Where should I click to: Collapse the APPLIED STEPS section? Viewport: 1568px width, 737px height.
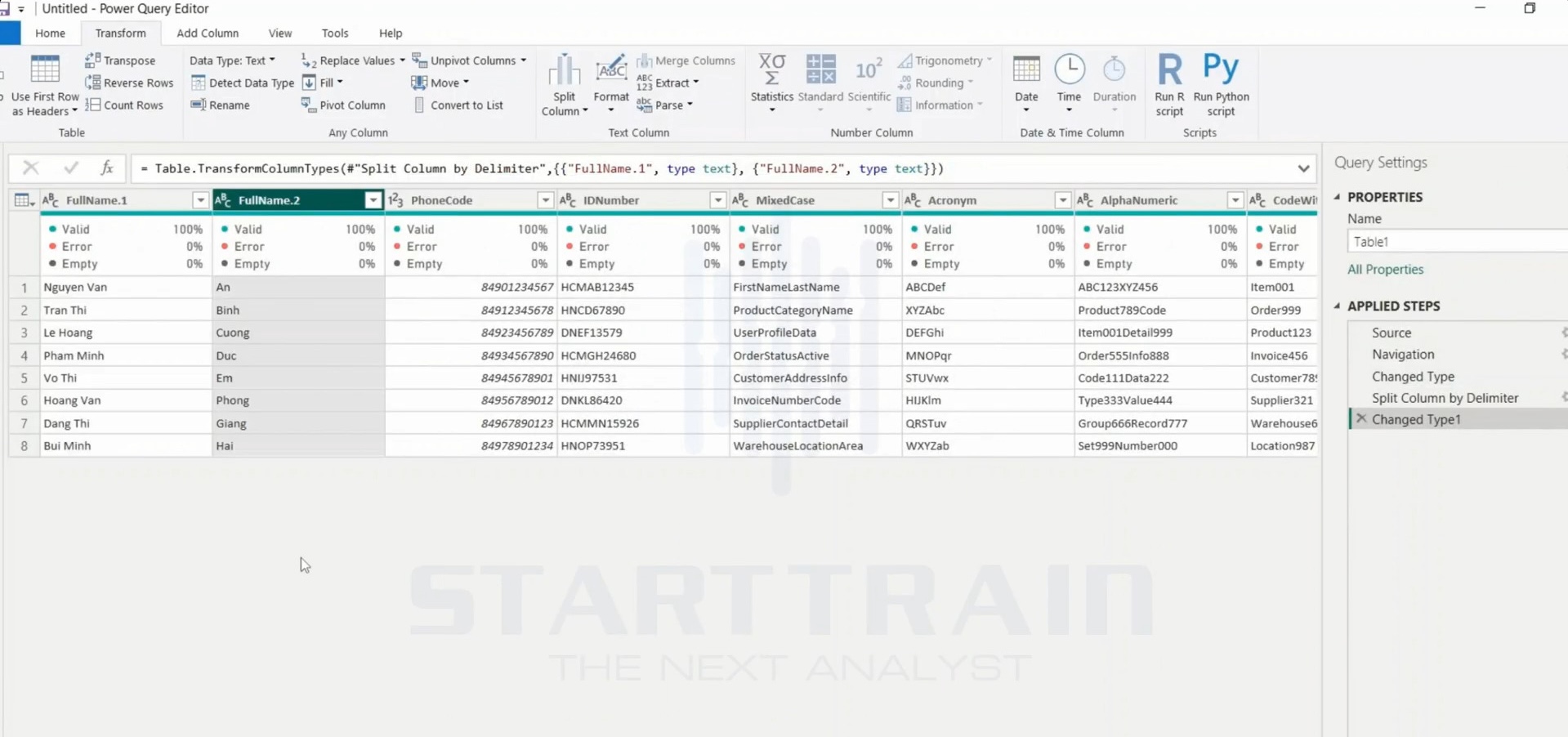[1338, 306]
